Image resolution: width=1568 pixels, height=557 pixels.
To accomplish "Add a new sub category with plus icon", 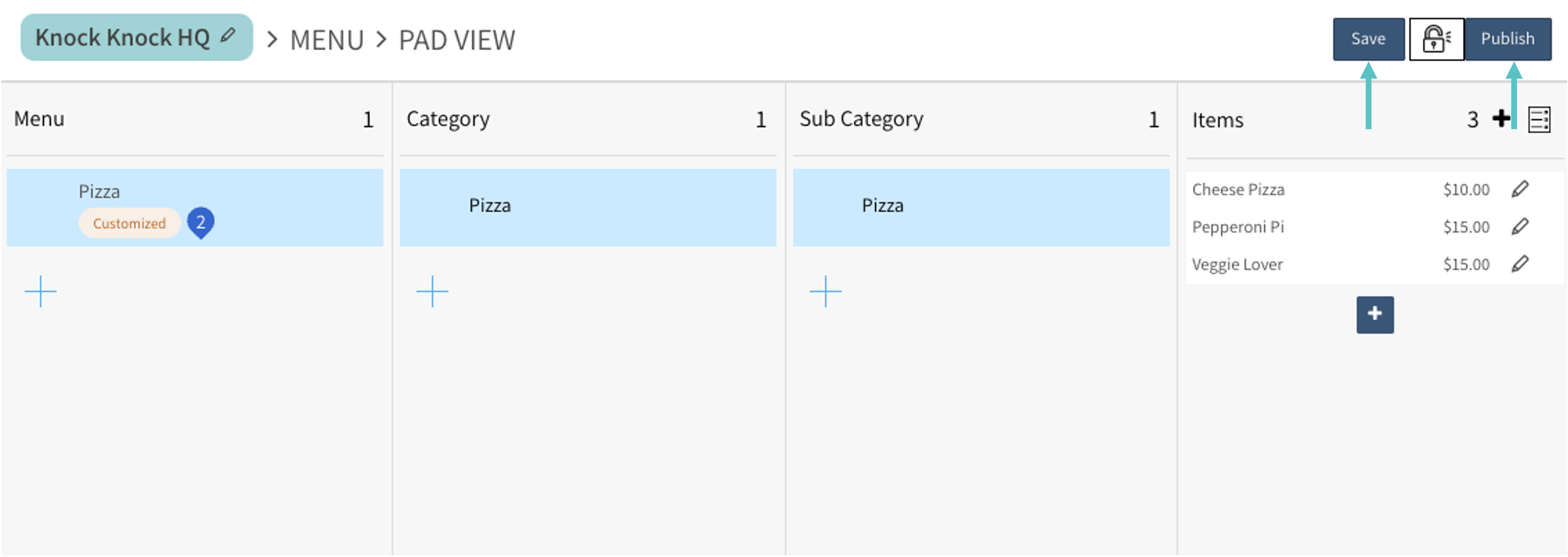I will pos(825,292).
